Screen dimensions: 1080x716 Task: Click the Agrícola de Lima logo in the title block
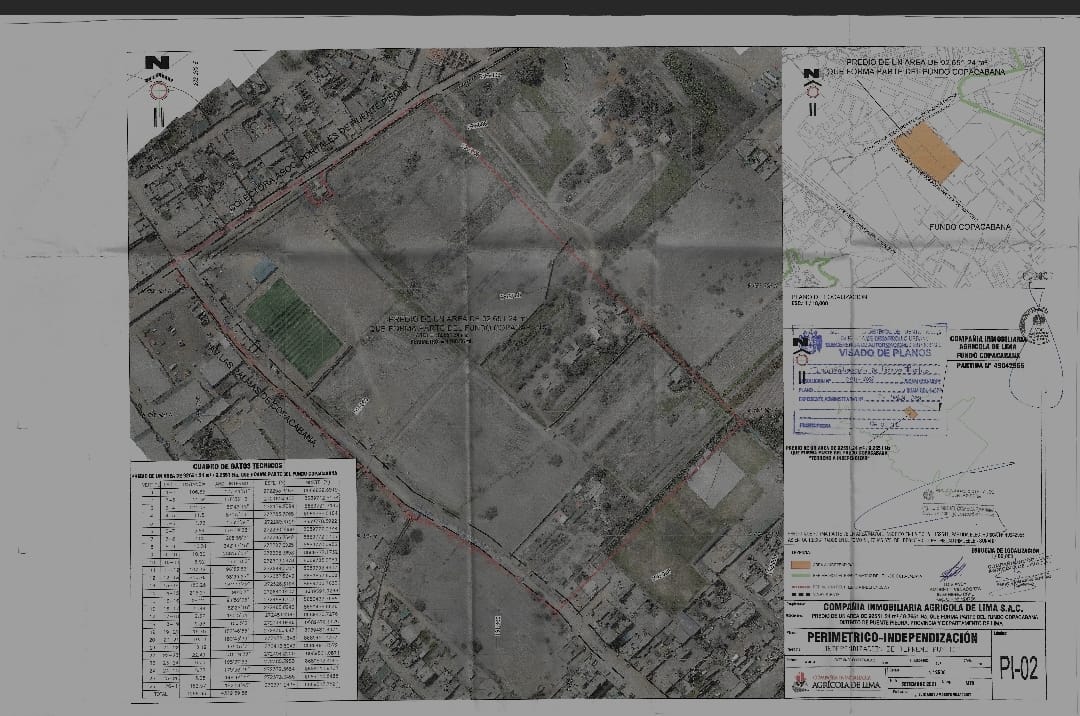coord(841,683)
